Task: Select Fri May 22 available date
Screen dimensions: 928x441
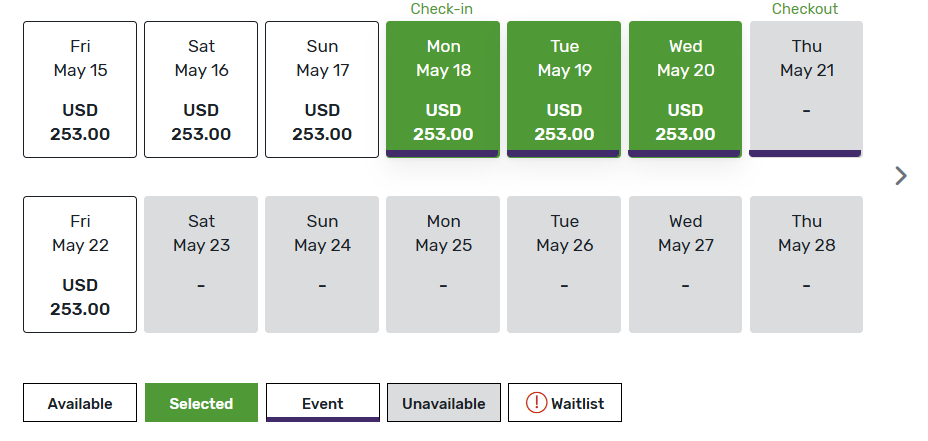Action: tap(80, 264)
